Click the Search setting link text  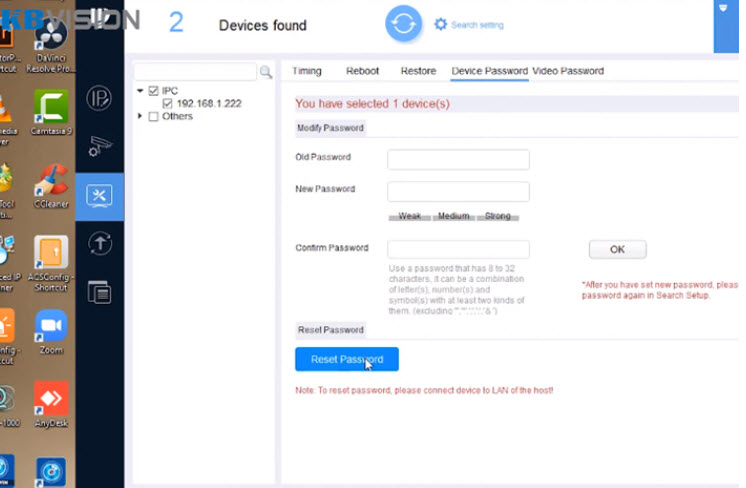(x=477, y=25)
